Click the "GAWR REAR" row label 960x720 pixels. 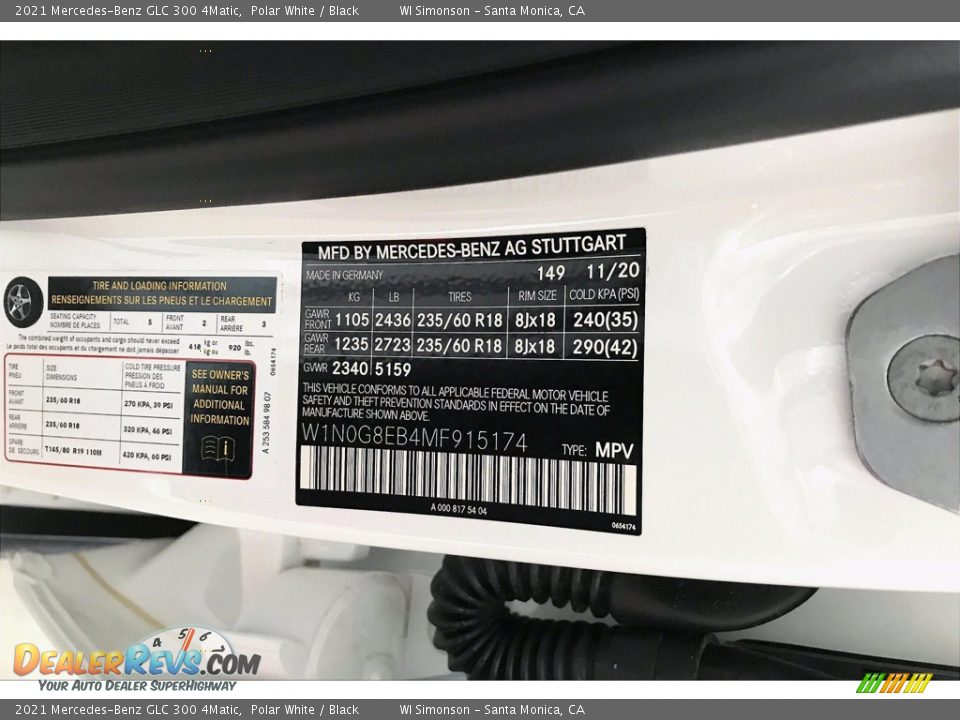click(x=317, y=343)
